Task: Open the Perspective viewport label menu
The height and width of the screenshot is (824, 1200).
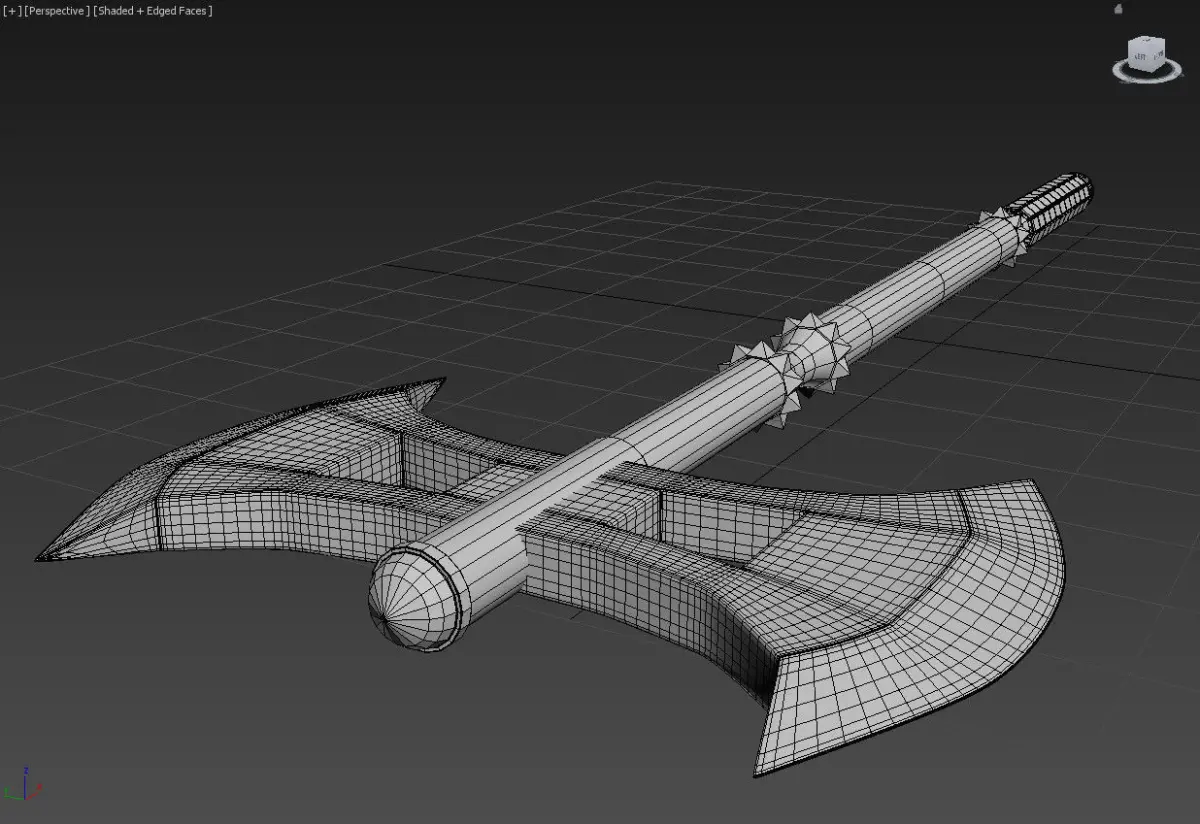Action: 57,11
